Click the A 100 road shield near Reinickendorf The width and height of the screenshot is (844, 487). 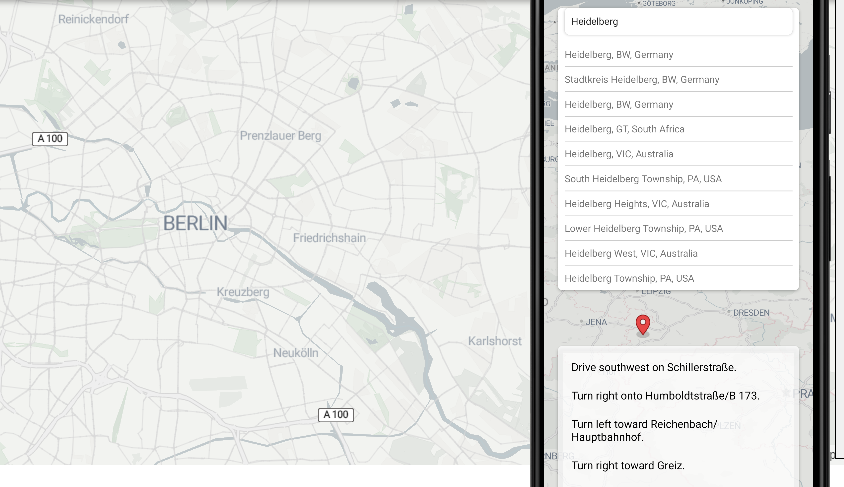(x=50, y=139)
